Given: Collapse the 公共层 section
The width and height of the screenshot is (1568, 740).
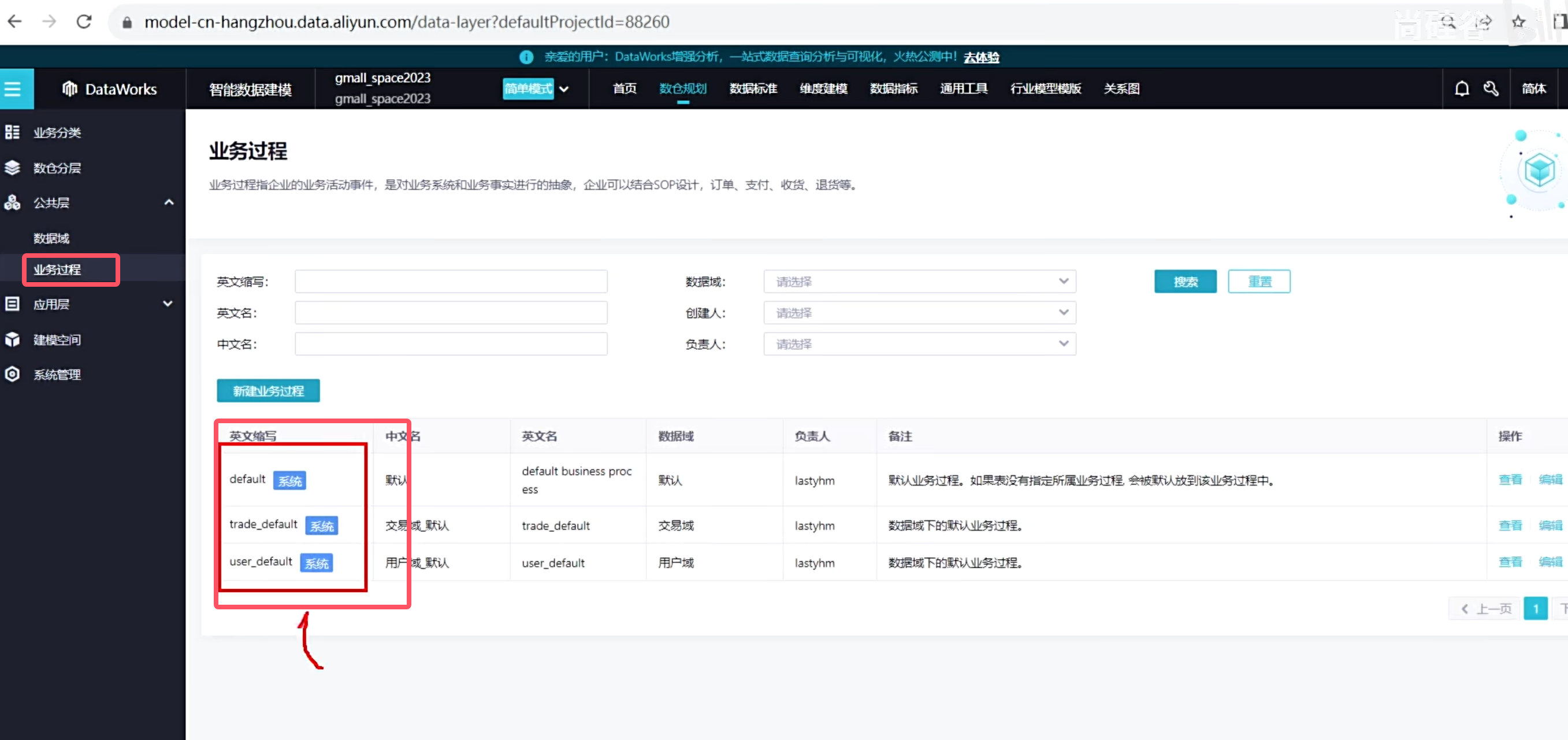Looking at the screenshot, I should pyautogui.click(x=169, y=202).
